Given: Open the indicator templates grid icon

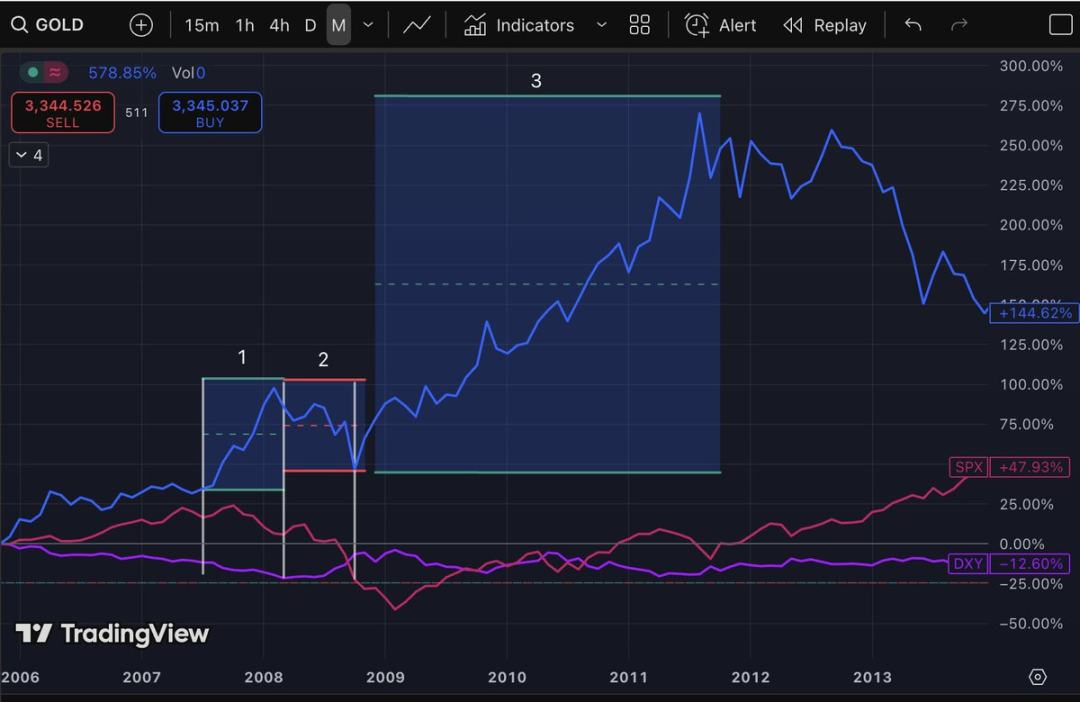Looking at the screenshot, I should [640, 25].
